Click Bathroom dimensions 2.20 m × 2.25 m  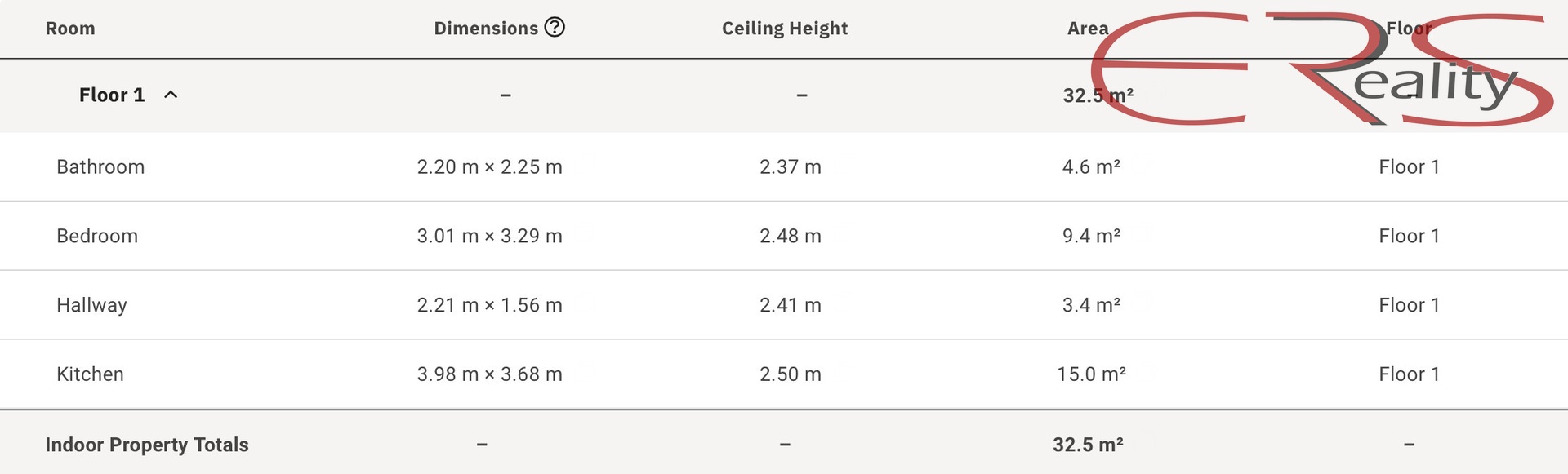click(490, 166)
